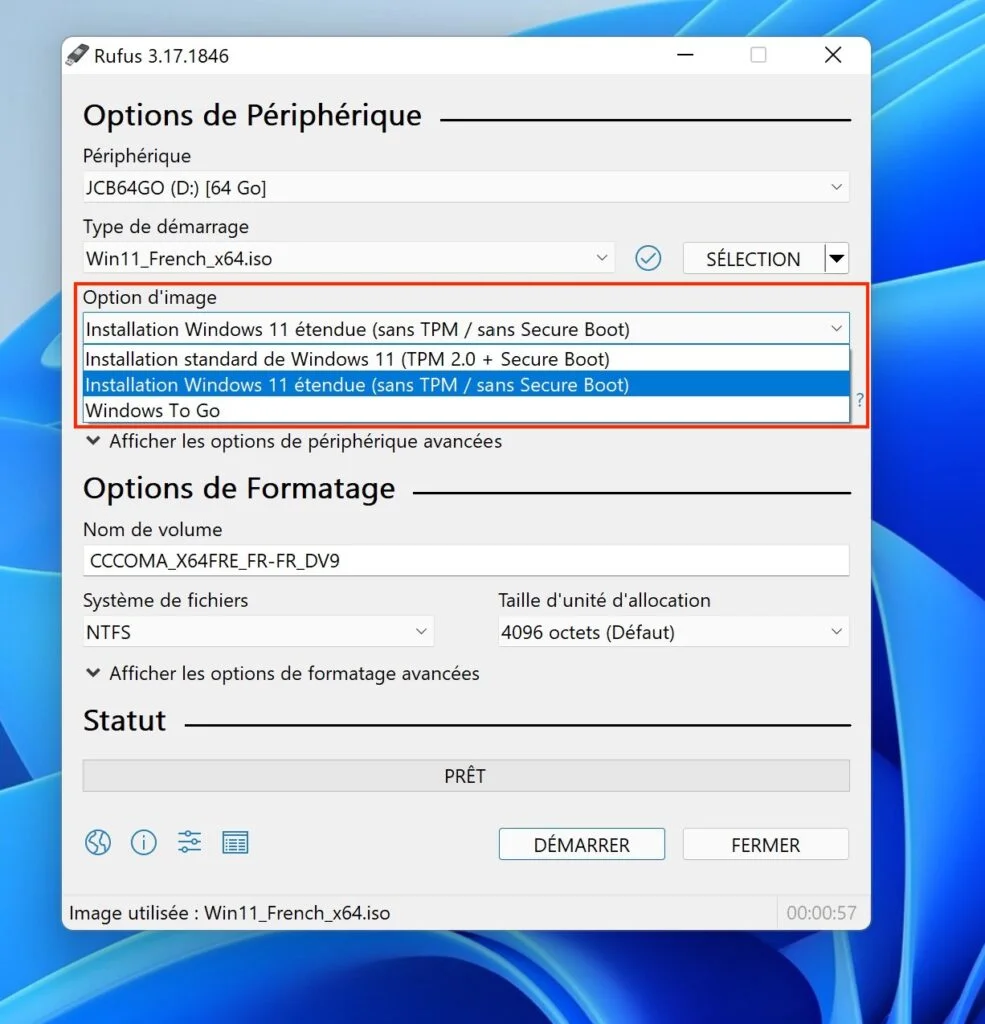Expand Afficher les options de périphérique avancées
This screenshot has height=1024, width=985.
294,441
